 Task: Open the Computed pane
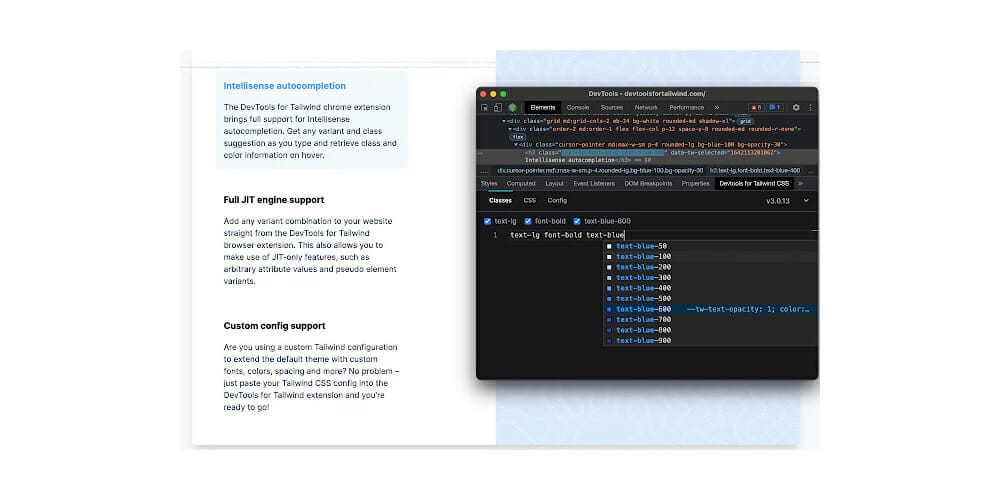(x=521, y=184)
